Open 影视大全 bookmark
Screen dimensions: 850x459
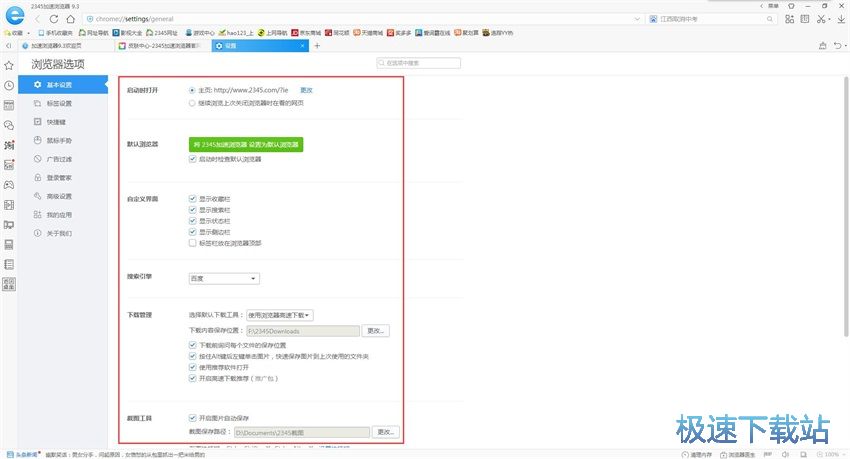[127, 33]
